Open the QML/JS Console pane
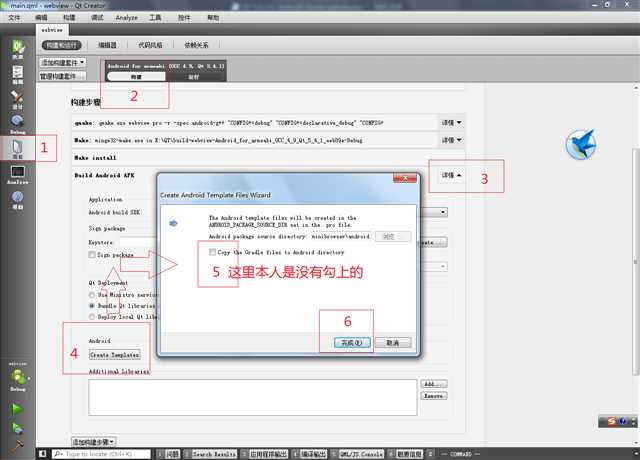The image size is (640, 460). [x=357, y=454]
